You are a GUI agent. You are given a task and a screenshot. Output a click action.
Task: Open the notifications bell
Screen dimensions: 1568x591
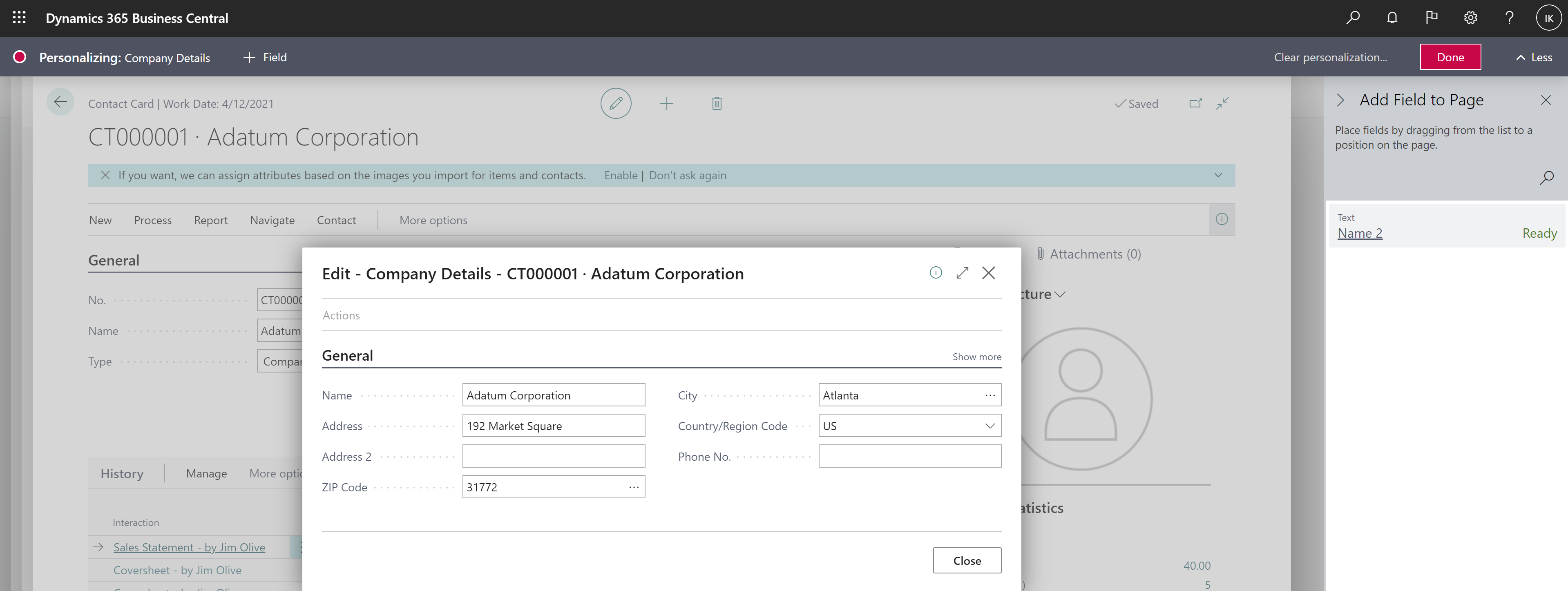click(1392, 18)
